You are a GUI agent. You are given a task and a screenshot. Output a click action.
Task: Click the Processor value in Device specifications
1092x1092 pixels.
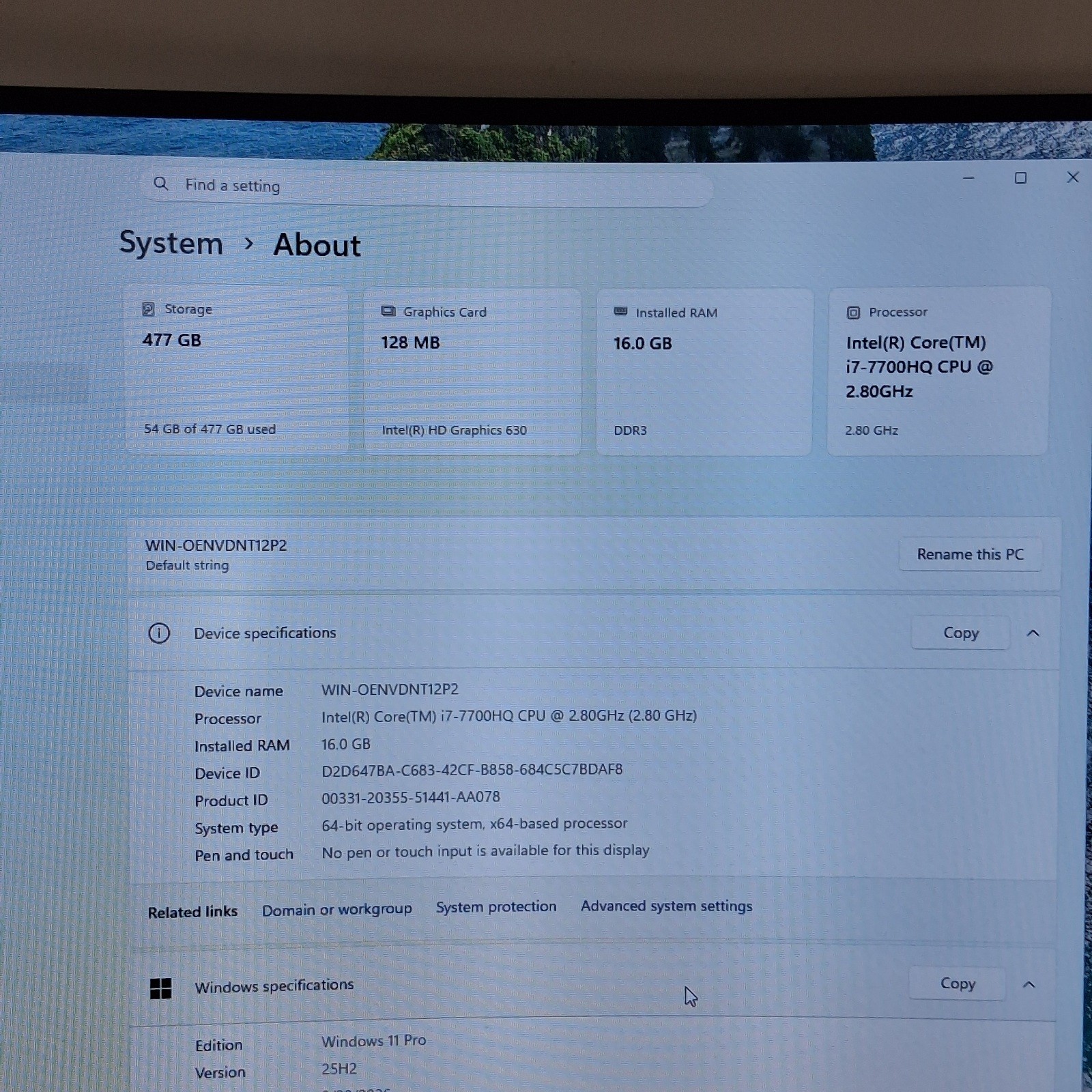click(x=509, y=716)
